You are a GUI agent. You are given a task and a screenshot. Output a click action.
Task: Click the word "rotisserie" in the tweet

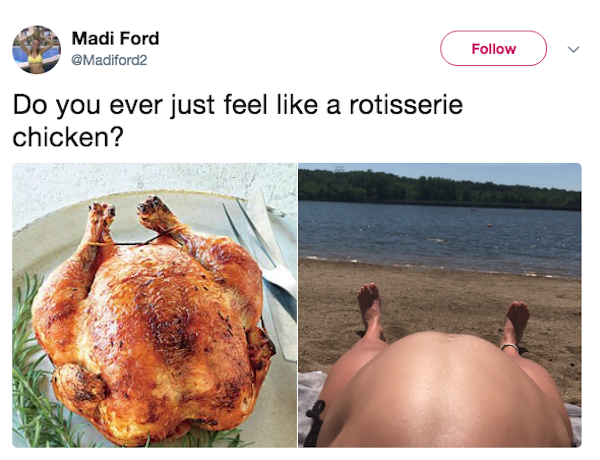tap(406, 105)
